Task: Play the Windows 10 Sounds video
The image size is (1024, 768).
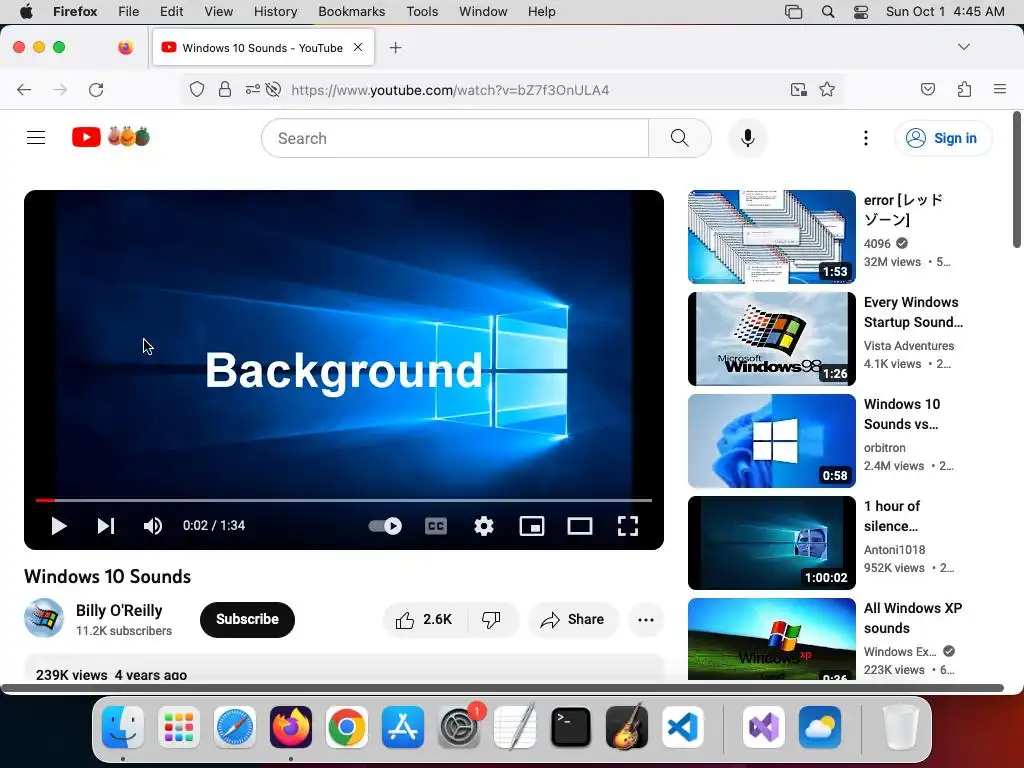Action: click(x=59, y=526)
